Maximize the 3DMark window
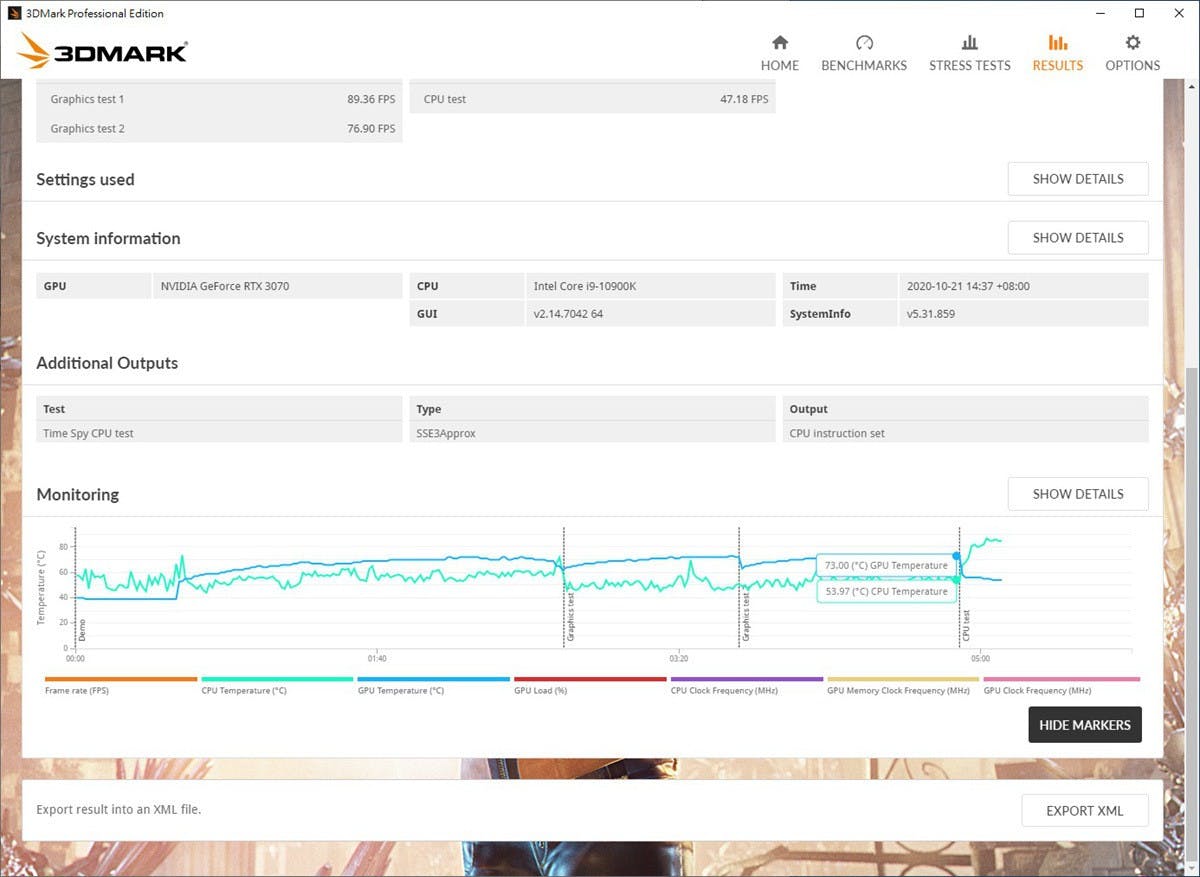Viewport: 1200px width, 877px height. [x=1139, y=13]
